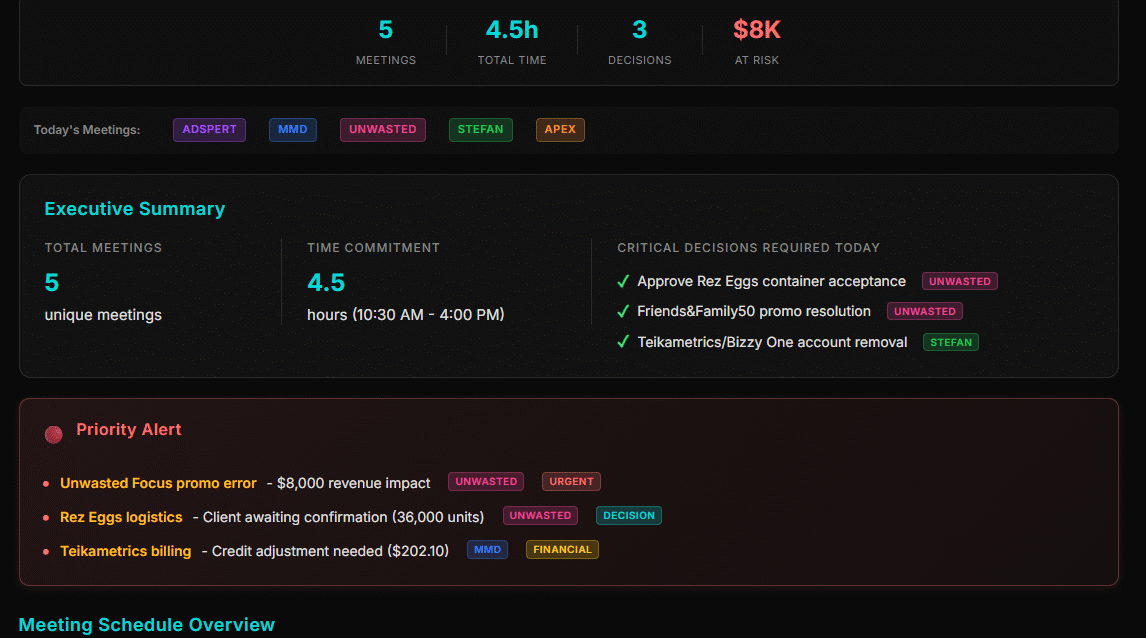Open the Rez Eggs logistics alert link

[121, 517]
